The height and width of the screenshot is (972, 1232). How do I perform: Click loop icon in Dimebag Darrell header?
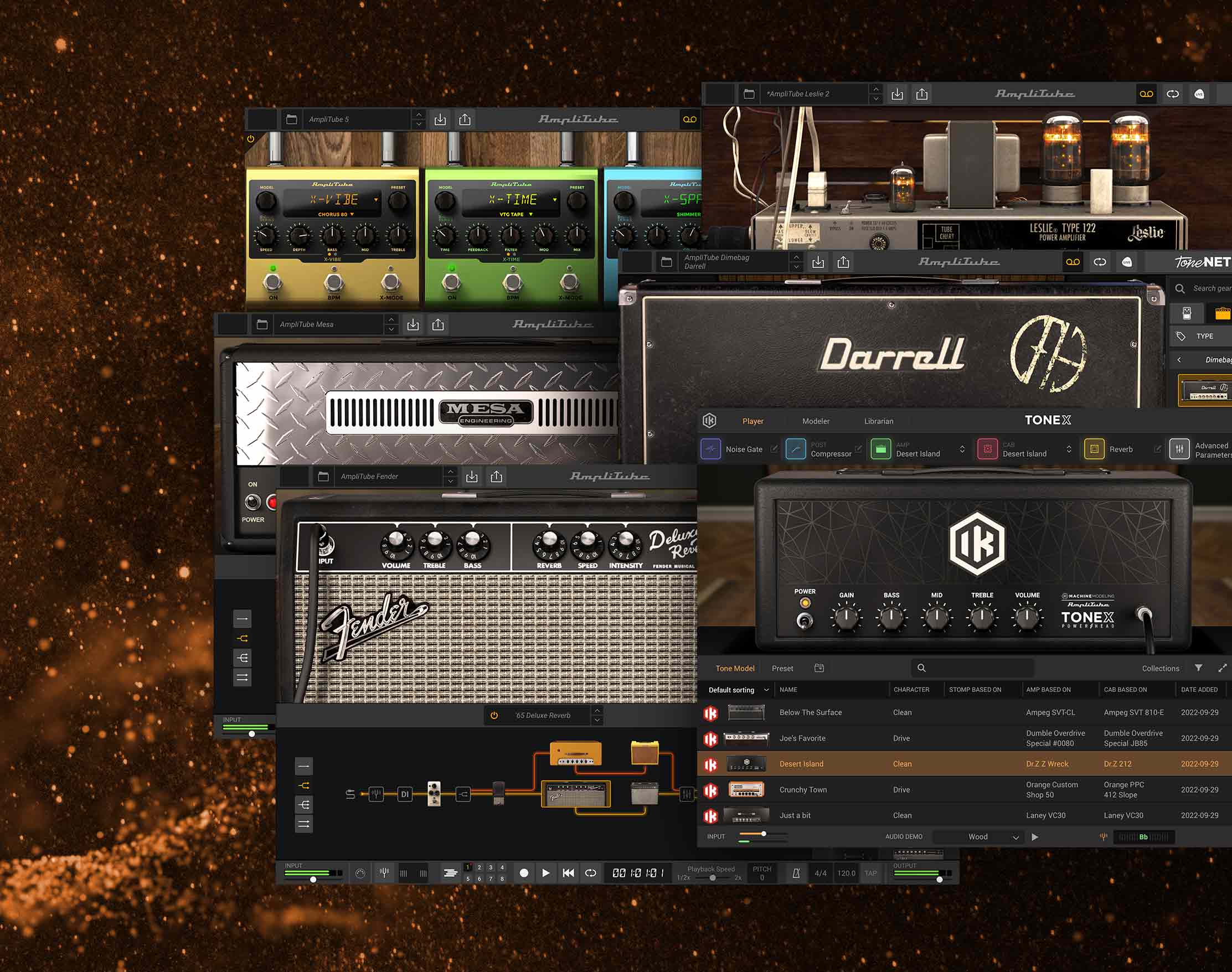(x=1100, y=262)
